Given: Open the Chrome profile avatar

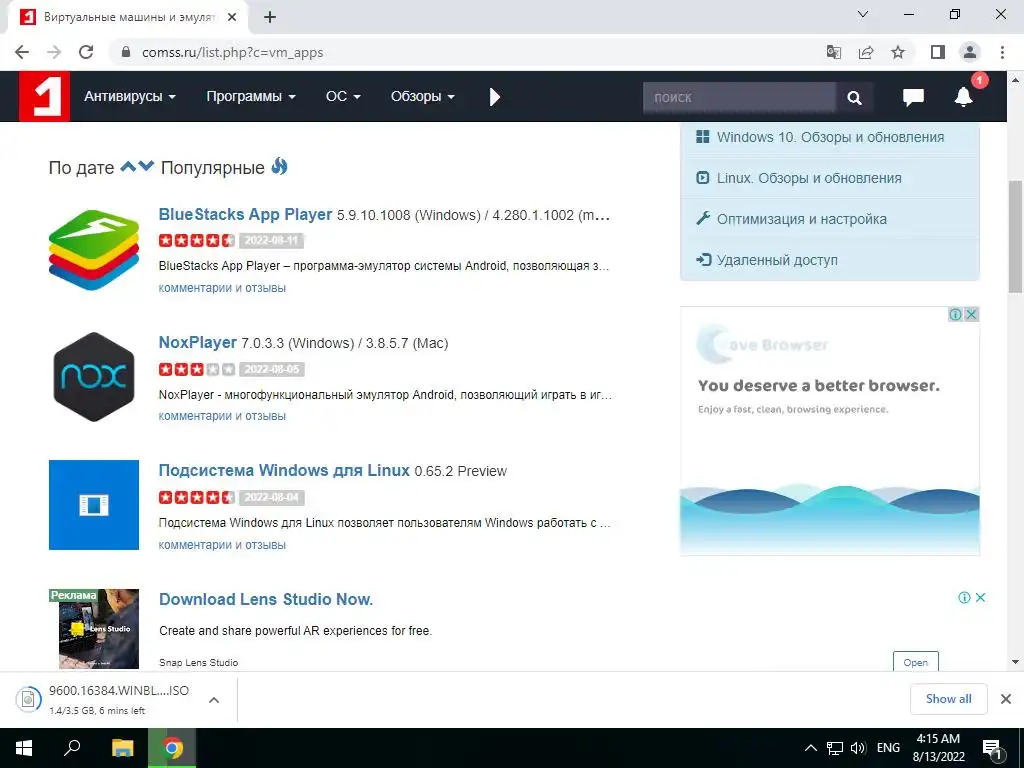Looking at the screenshot, I should (x=970, y=52).
